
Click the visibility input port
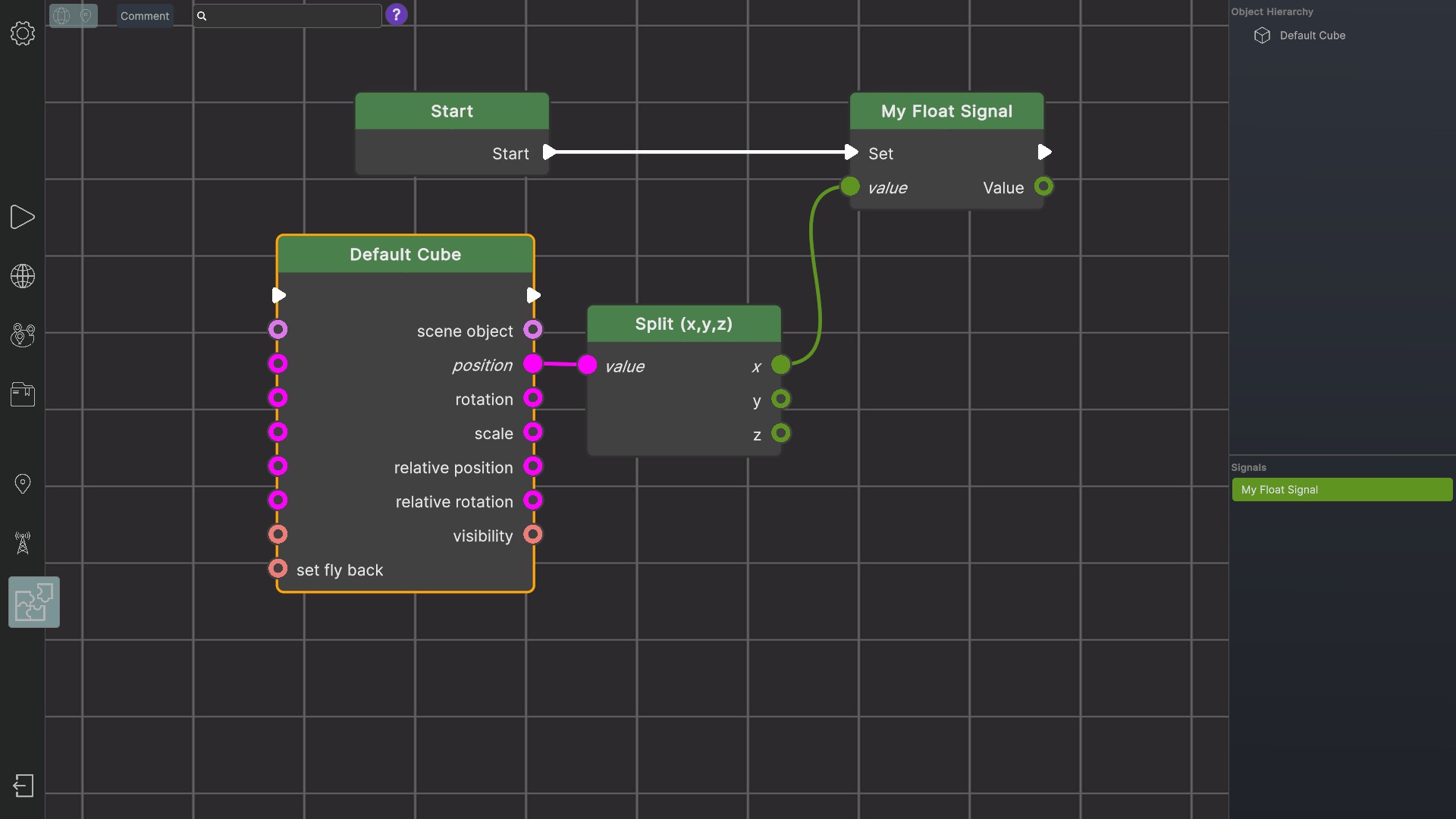coord(278,535)
